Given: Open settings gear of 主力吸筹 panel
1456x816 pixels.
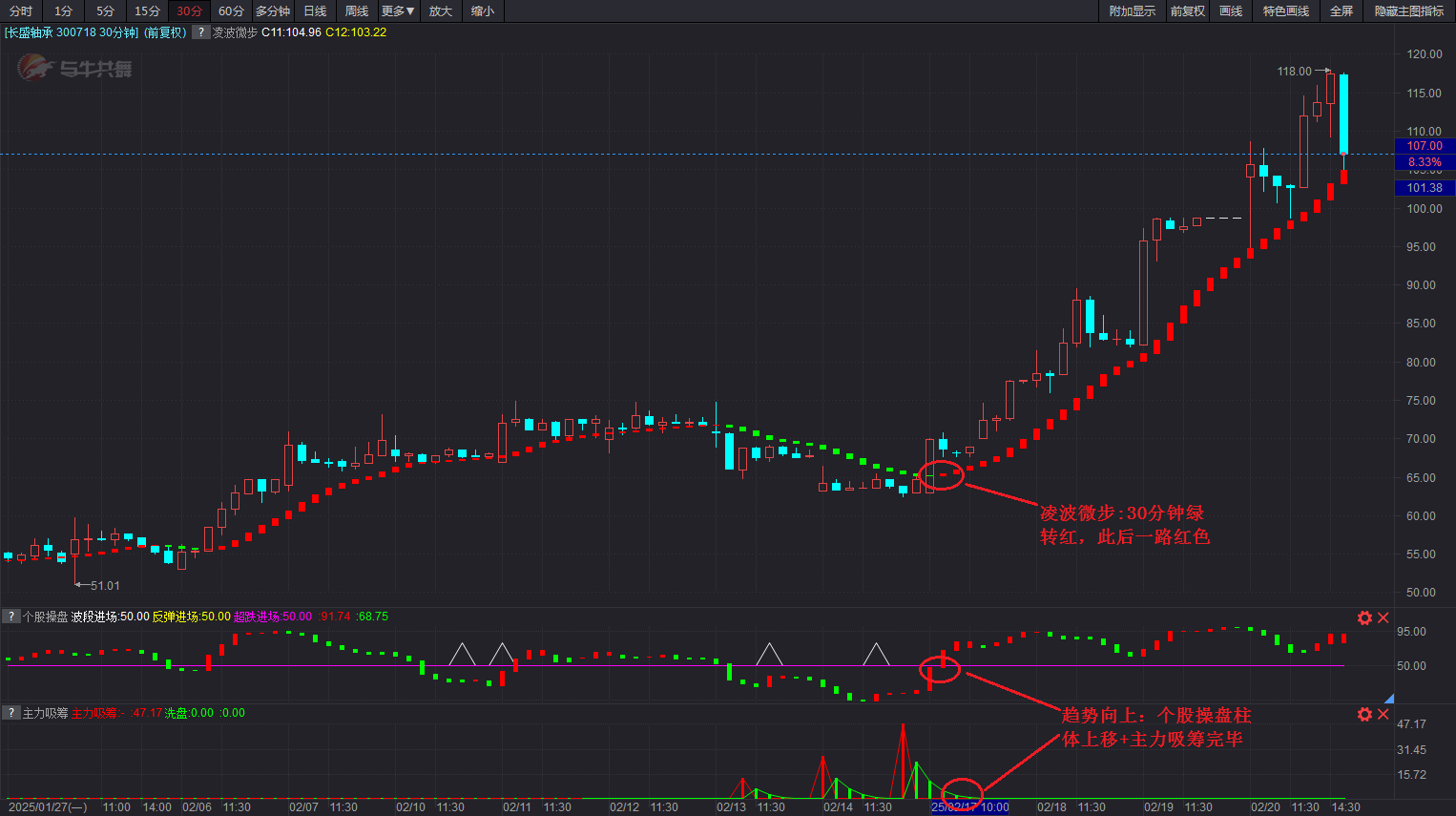Looking at the screenshot, I should pos(1364,714).
